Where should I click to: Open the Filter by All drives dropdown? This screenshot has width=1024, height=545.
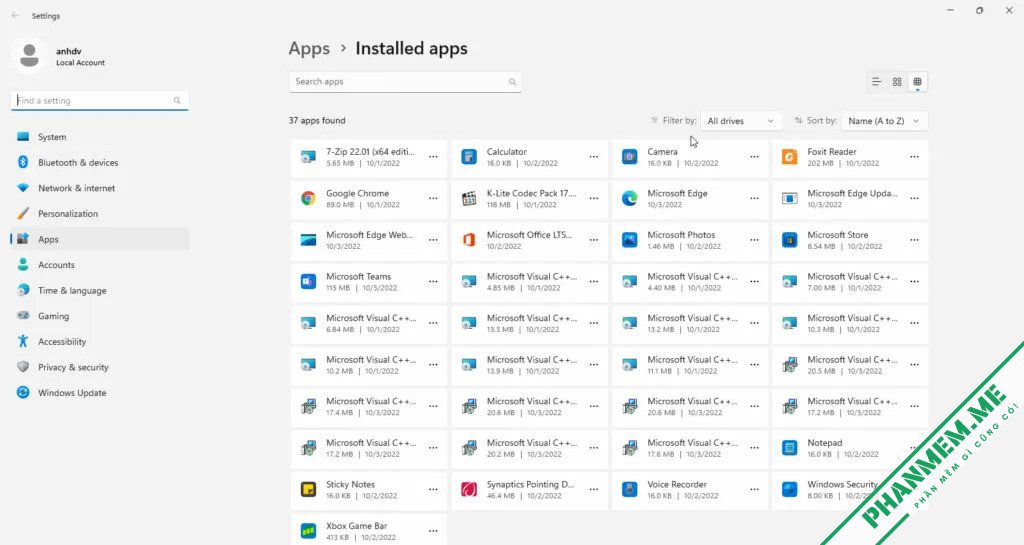[x=740, y=121]
